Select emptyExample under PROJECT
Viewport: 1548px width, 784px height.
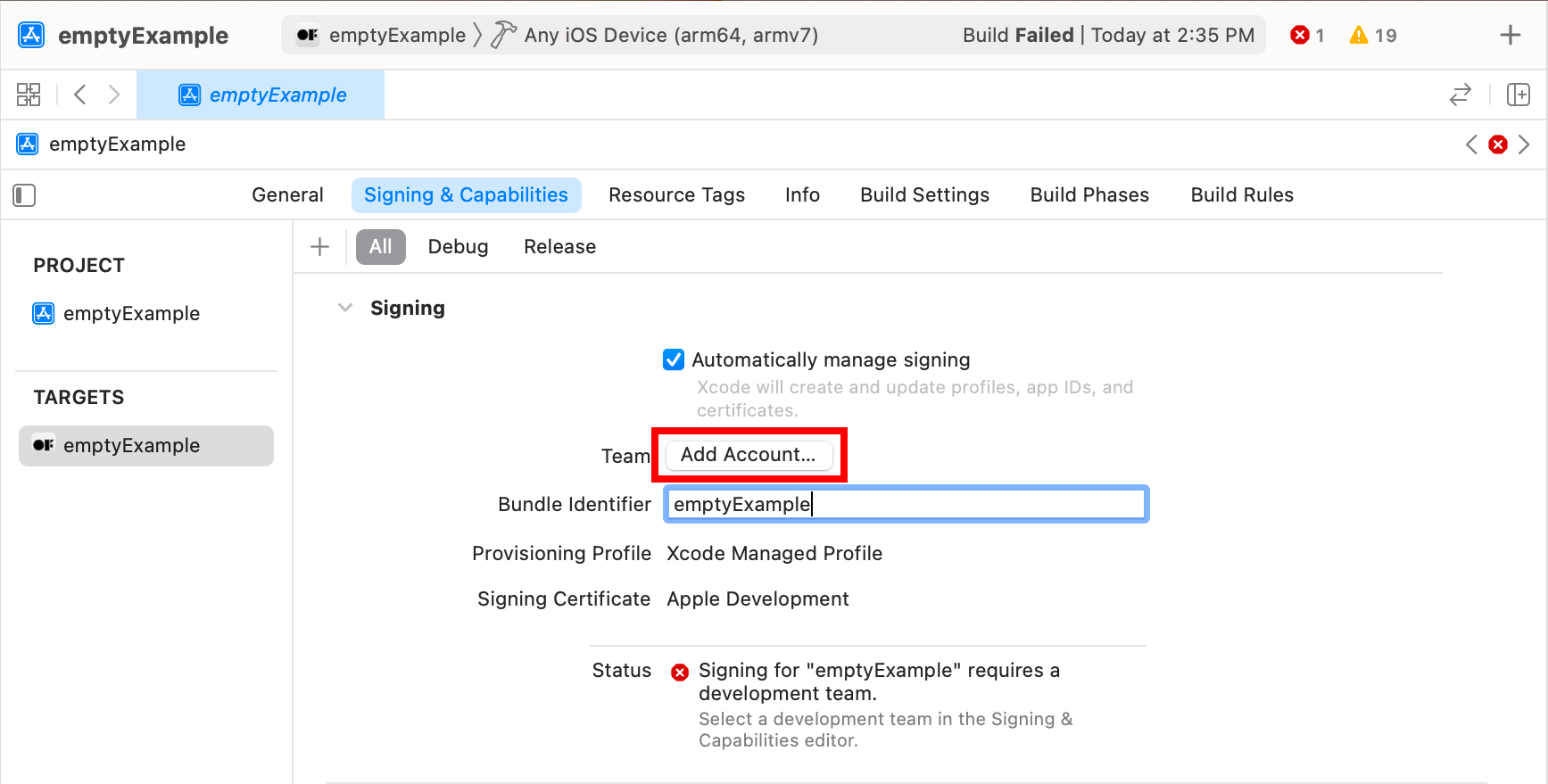116,314
